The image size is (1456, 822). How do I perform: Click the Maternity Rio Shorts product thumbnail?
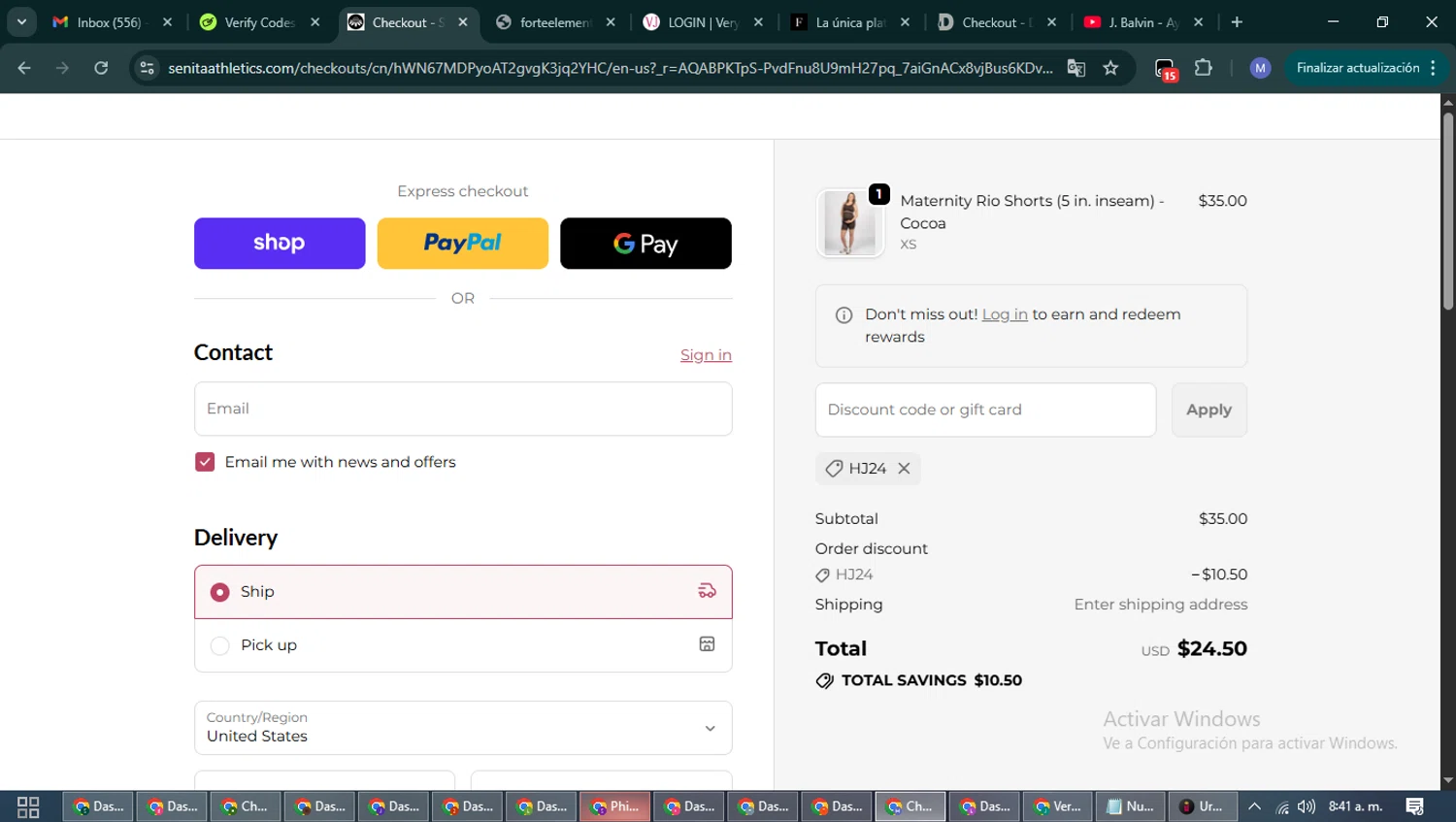(x=849, y=222)
